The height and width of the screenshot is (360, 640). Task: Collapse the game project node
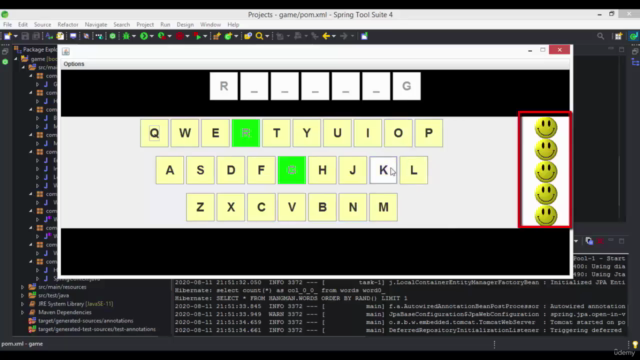tap(16, 59)
